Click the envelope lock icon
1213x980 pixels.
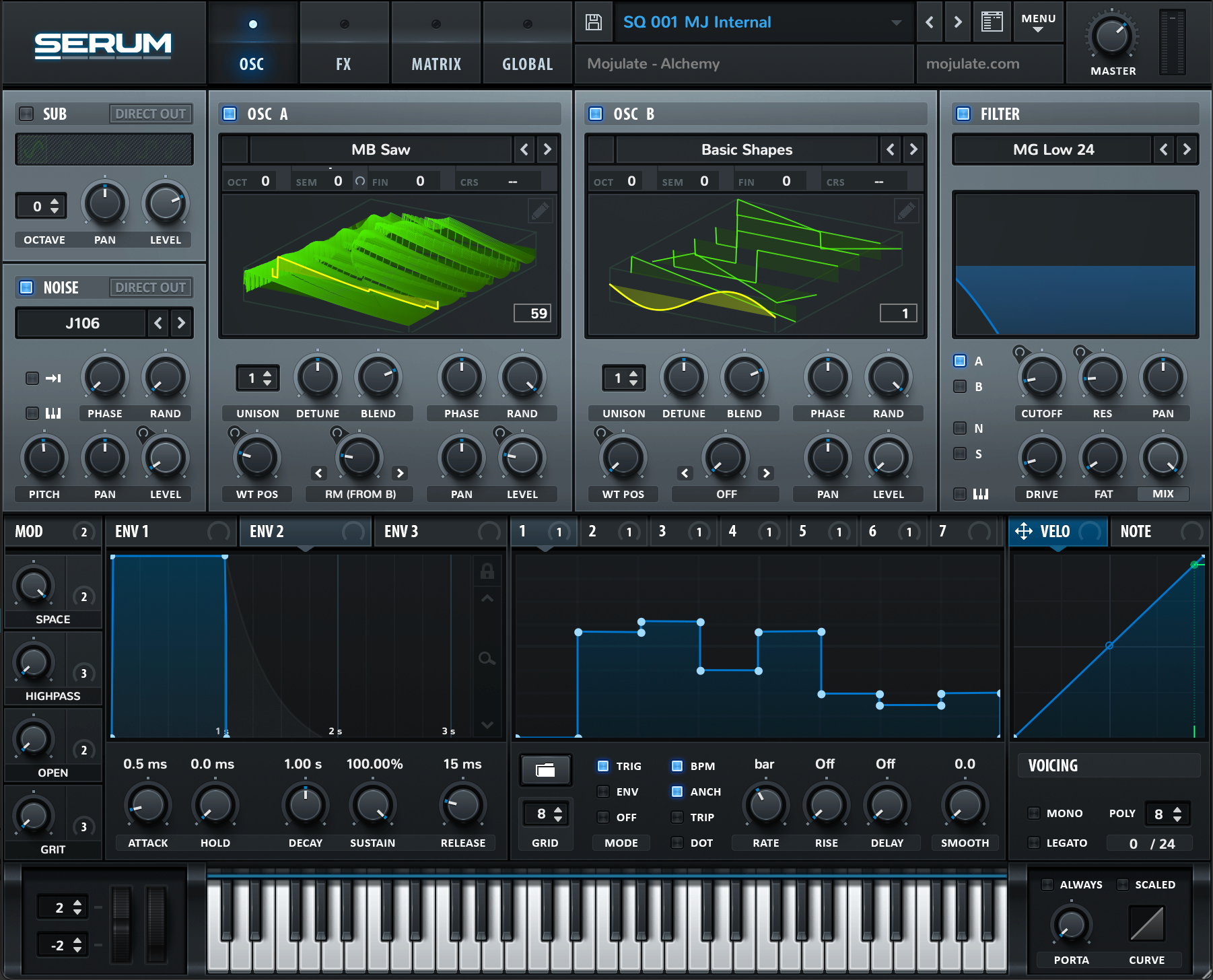point(487,571)
